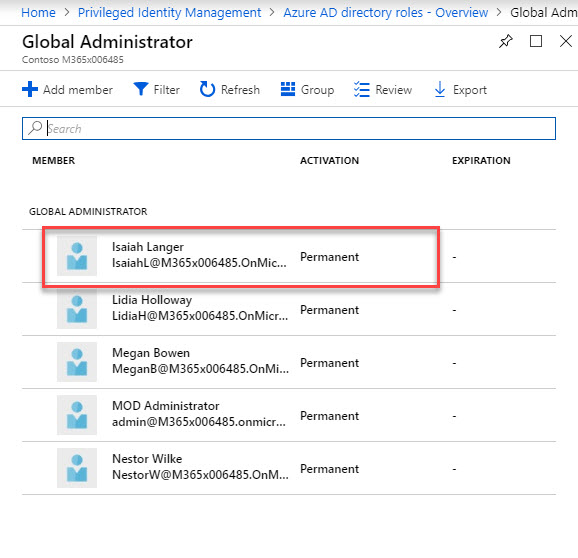Click Nestor Wilke's user avatar icon
Viewport: 578px width, 558px height.
coord(77,468)
